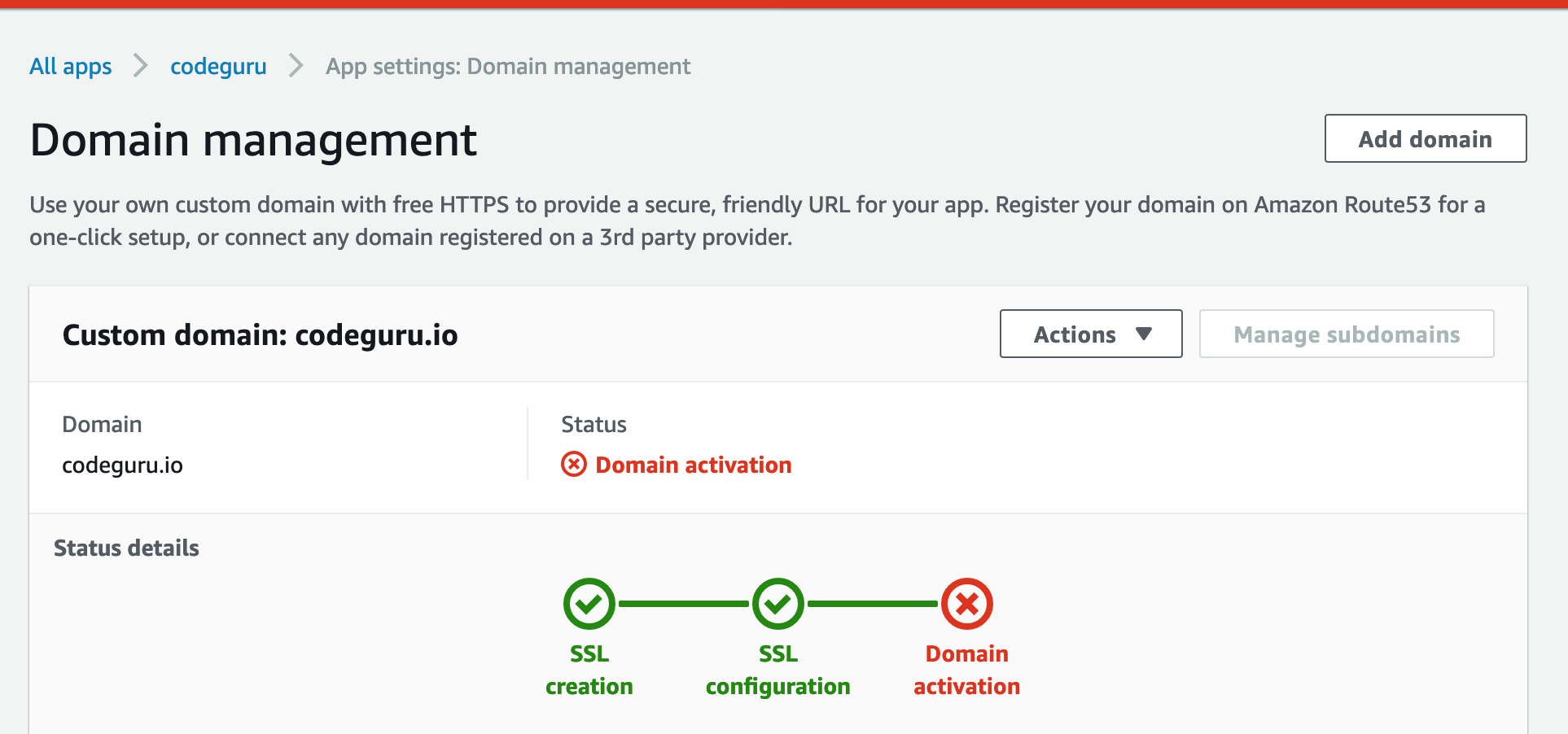Open the Actions dropdown
1568x734 pixels.
(1091, 334)
